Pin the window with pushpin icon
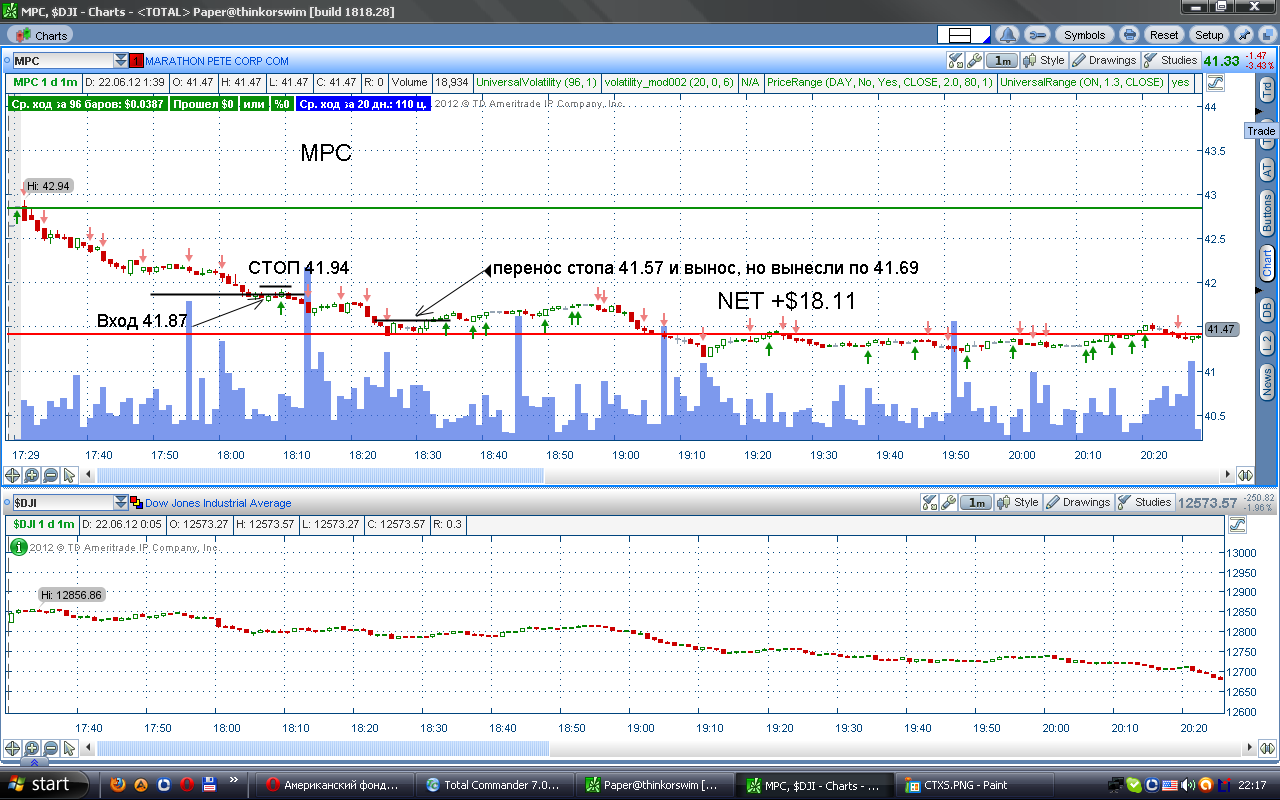The image size is (1280, 800). click(x=1243, y=34)
